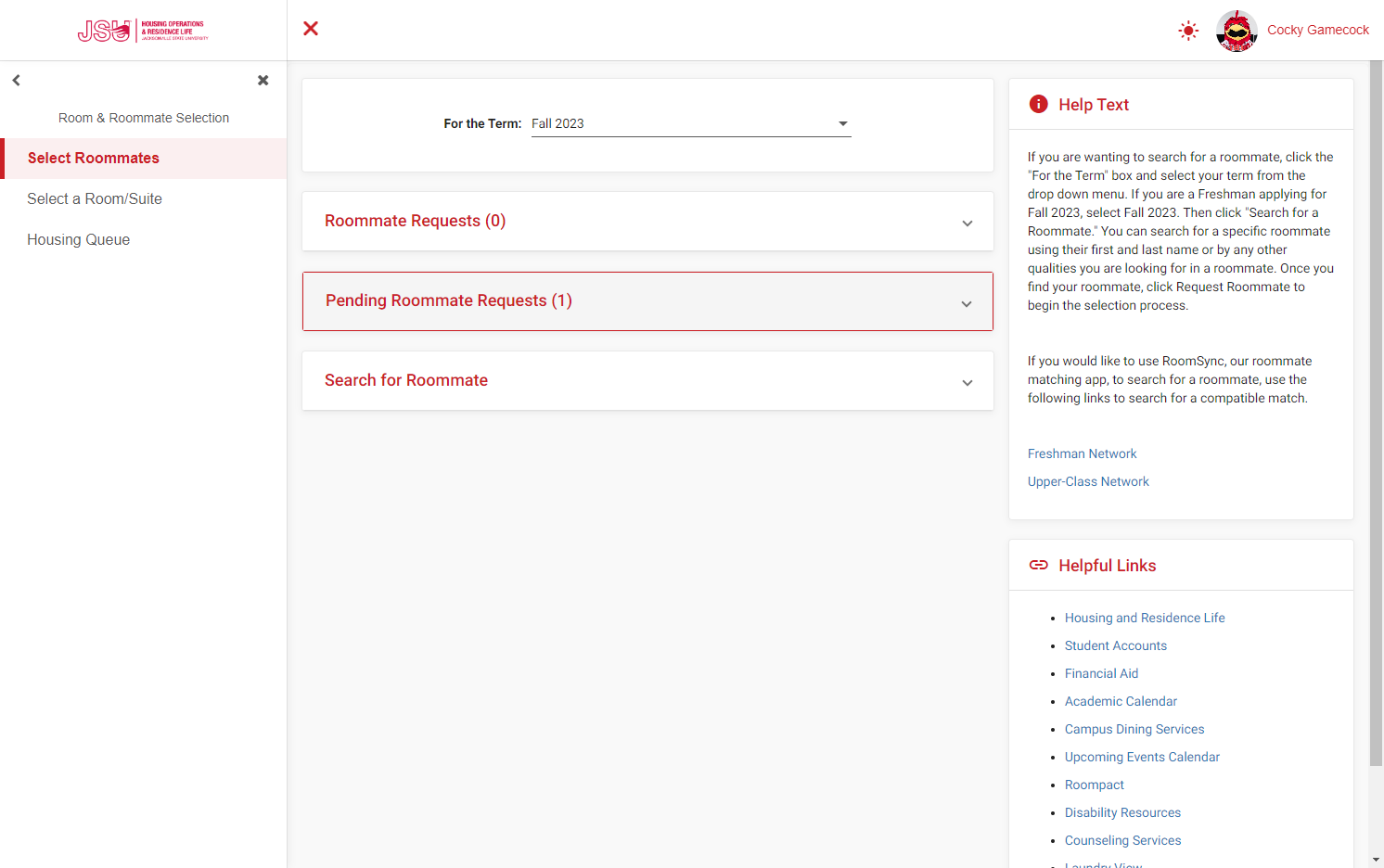This screenshot has width=1384, height=868.
Task: Click the chevron on the Pending Roommate Requests row
Action: coord(967,304)
